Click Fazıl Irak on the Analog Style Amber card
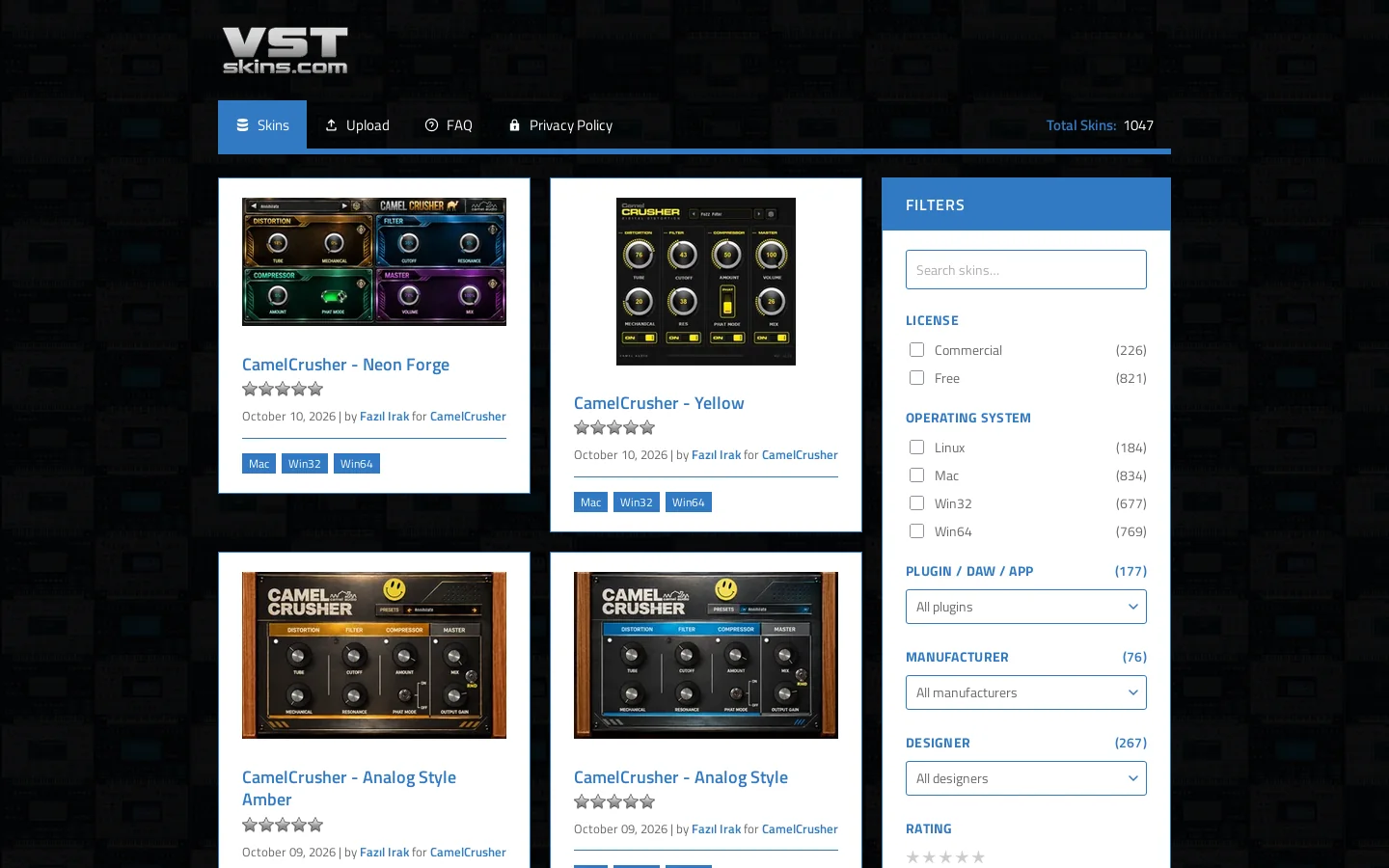1389x868 pixels. (x=384, y=853)
